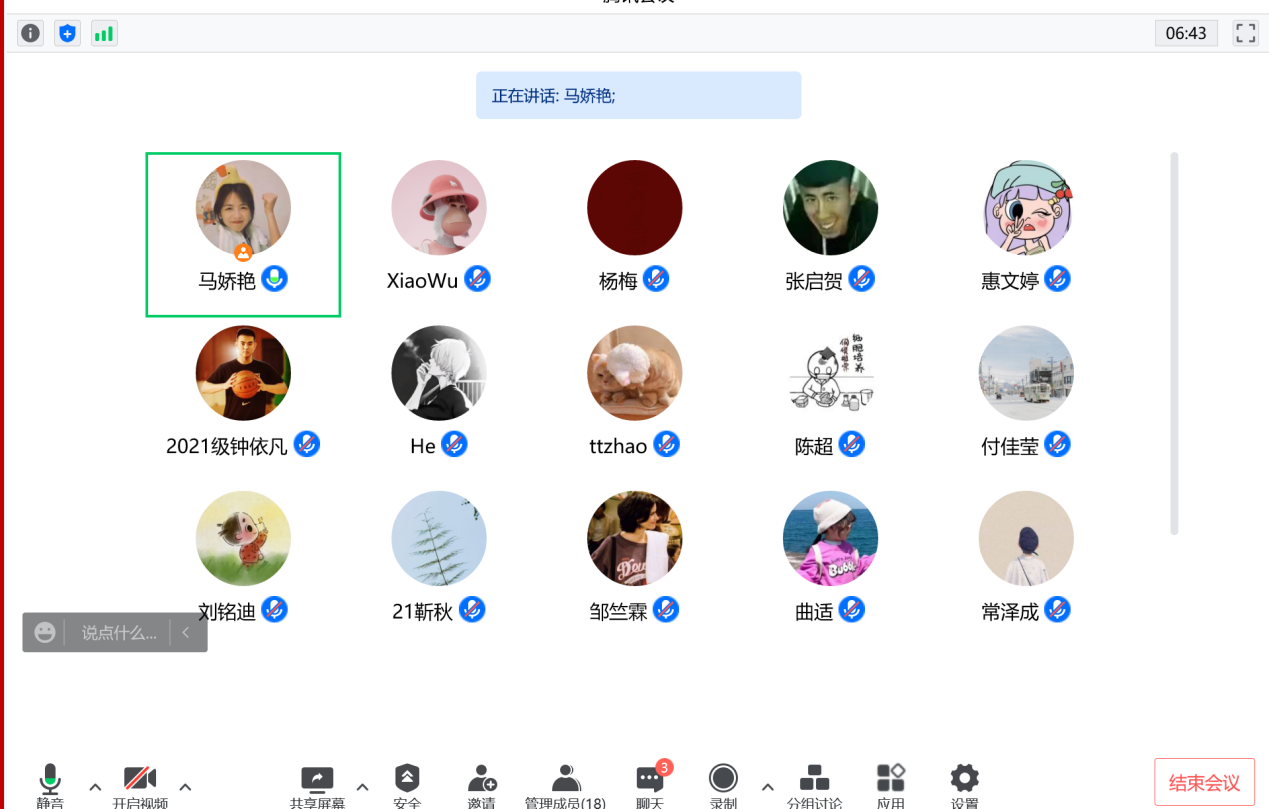Expand video options arrow beside 开启视频
The width and height of the screenshot is (1269, 809).
(x=185, y=787)
